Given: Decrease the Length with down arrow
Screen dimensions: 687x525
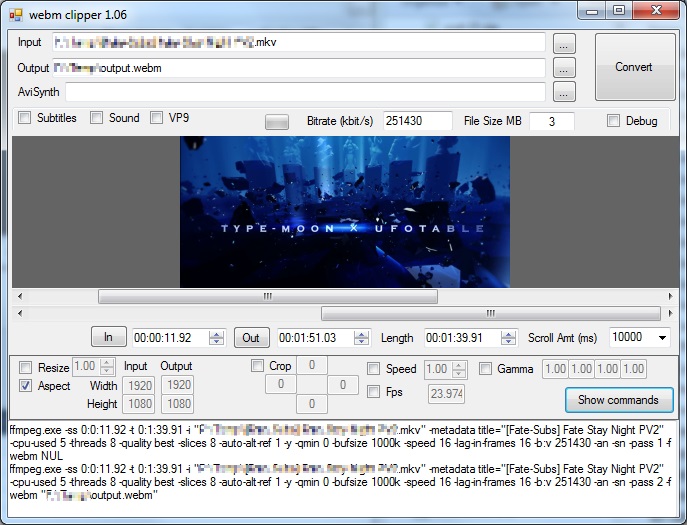Looking at the screenshot, I should pyautogui.click(x=508, y=341).
